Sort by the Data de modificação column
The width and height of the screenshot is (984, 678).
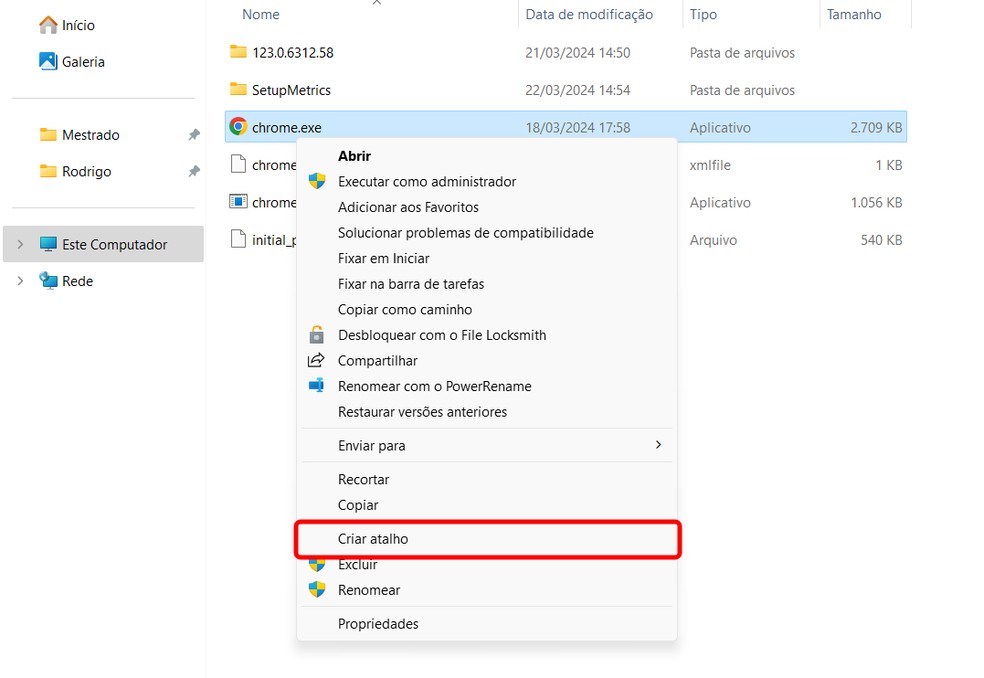tap(589, 15)
